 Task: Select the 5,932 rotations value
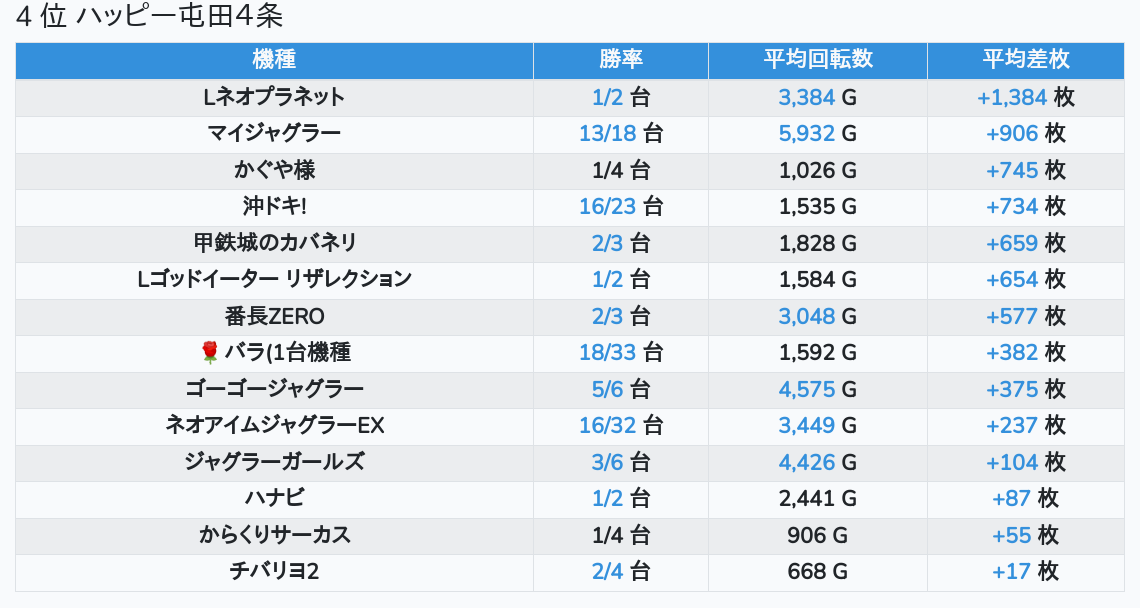pos(807,133)
